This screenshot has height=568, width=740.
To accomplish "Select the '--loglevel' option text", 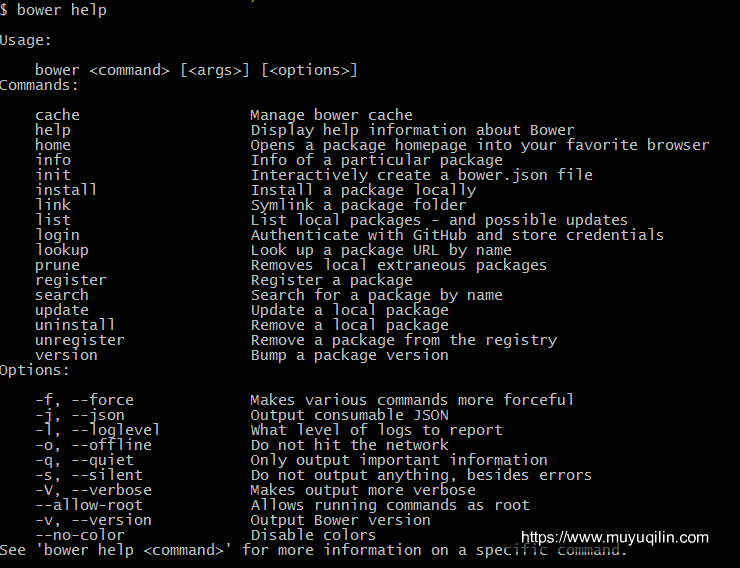I will (116, 430).
